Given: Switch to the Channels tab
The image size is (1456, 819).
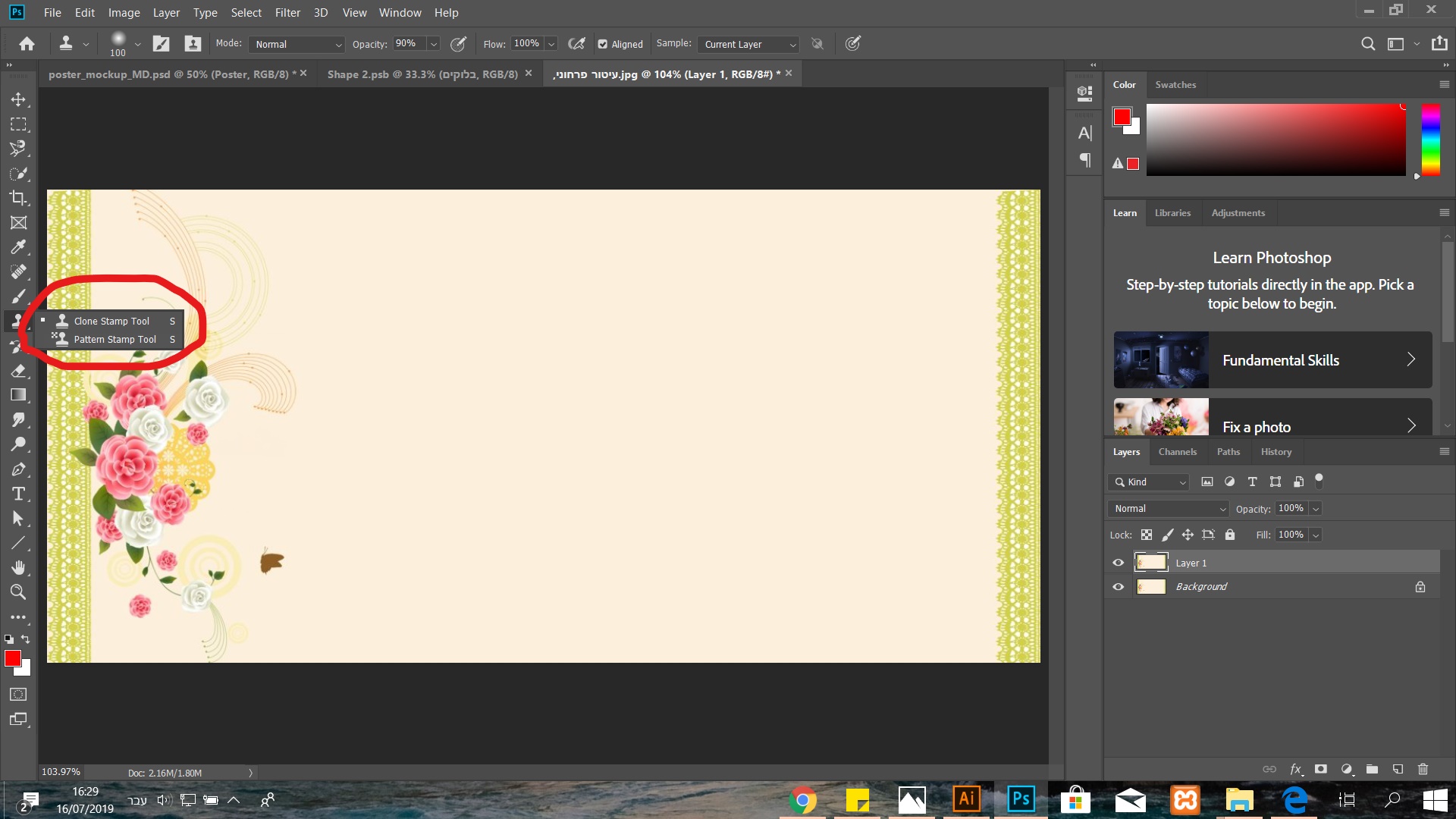Looking at the screenshot, I should [x=1177, y=452].
